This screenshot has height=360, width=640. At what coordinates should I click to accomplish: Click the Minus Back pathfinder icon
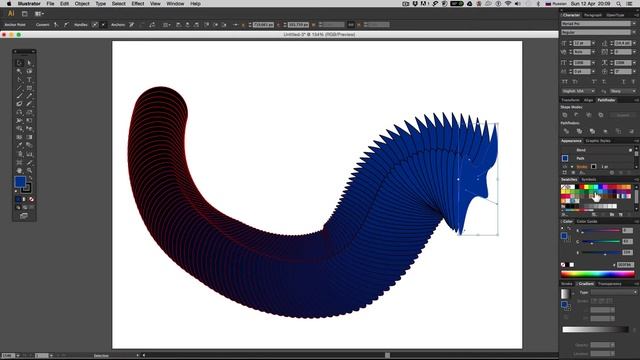pyautogui.click(x=631, y=131)
